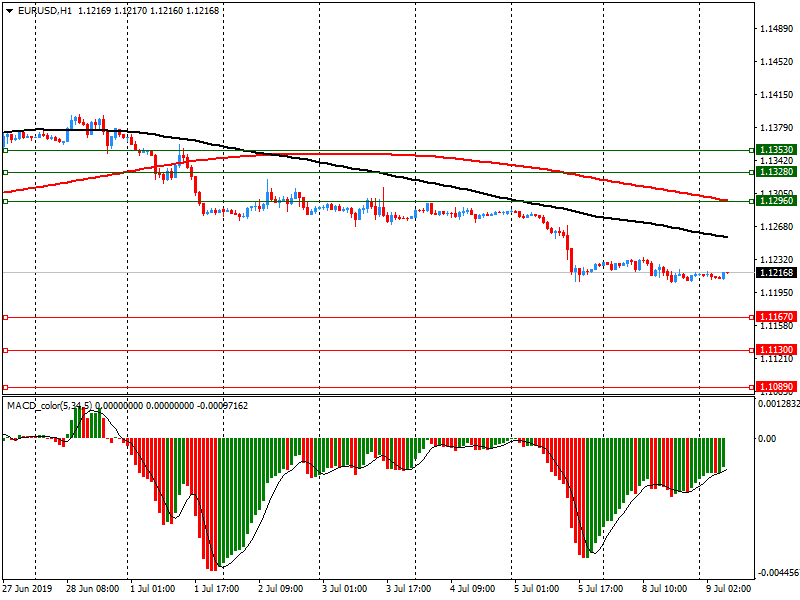Click the MACD scale value -0.004456

click(779, 573)
